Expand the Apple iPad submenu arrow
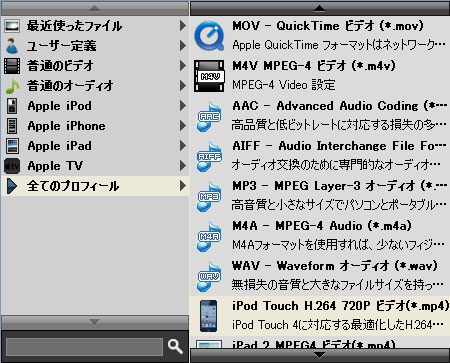 (x=182, y=146)
